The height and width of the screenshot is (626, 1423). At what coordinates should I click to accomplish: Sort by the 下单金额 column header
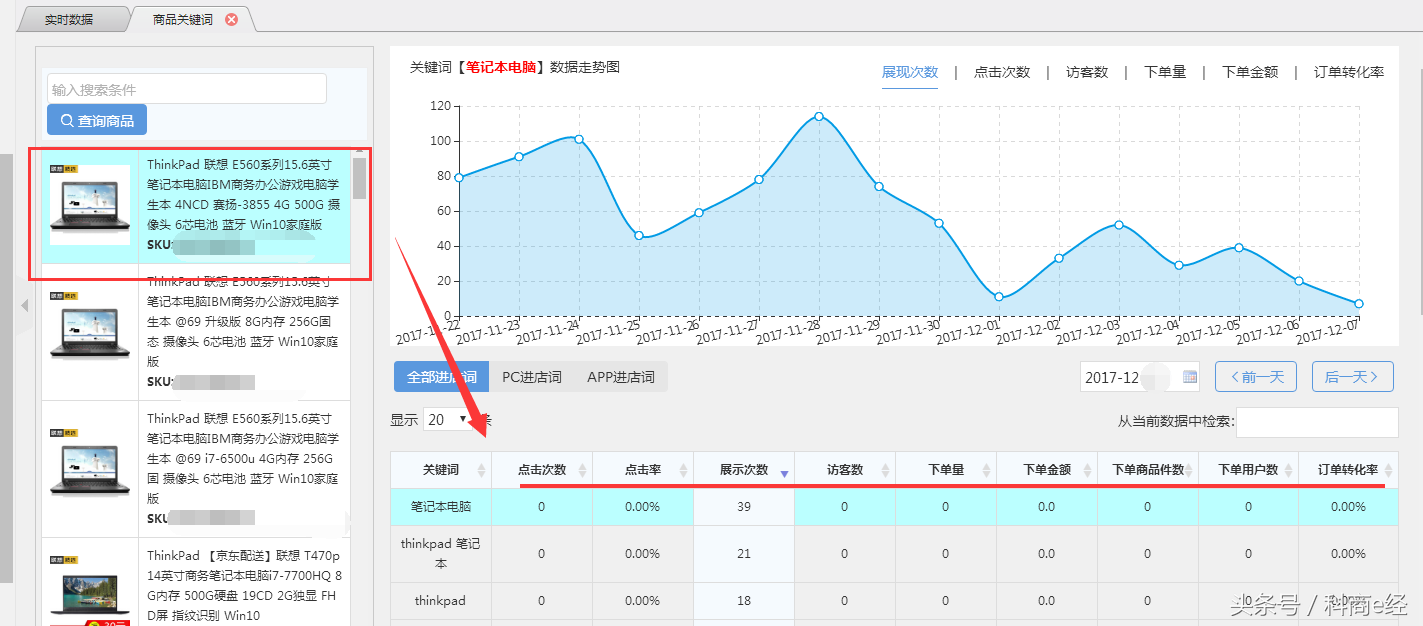tap(1047, 469)
